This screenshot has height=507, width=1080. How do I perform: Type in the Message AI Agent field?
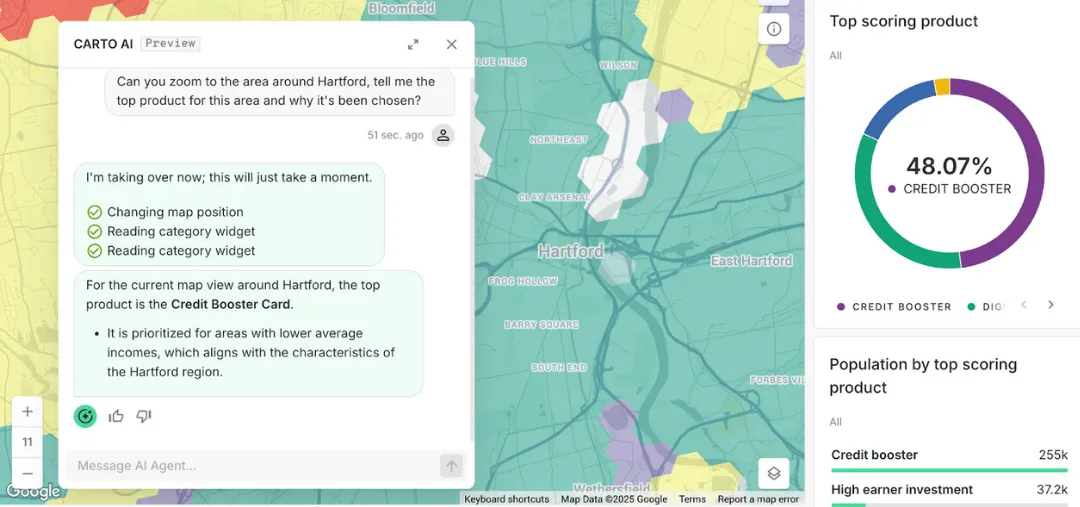click(x=250, y=466)
